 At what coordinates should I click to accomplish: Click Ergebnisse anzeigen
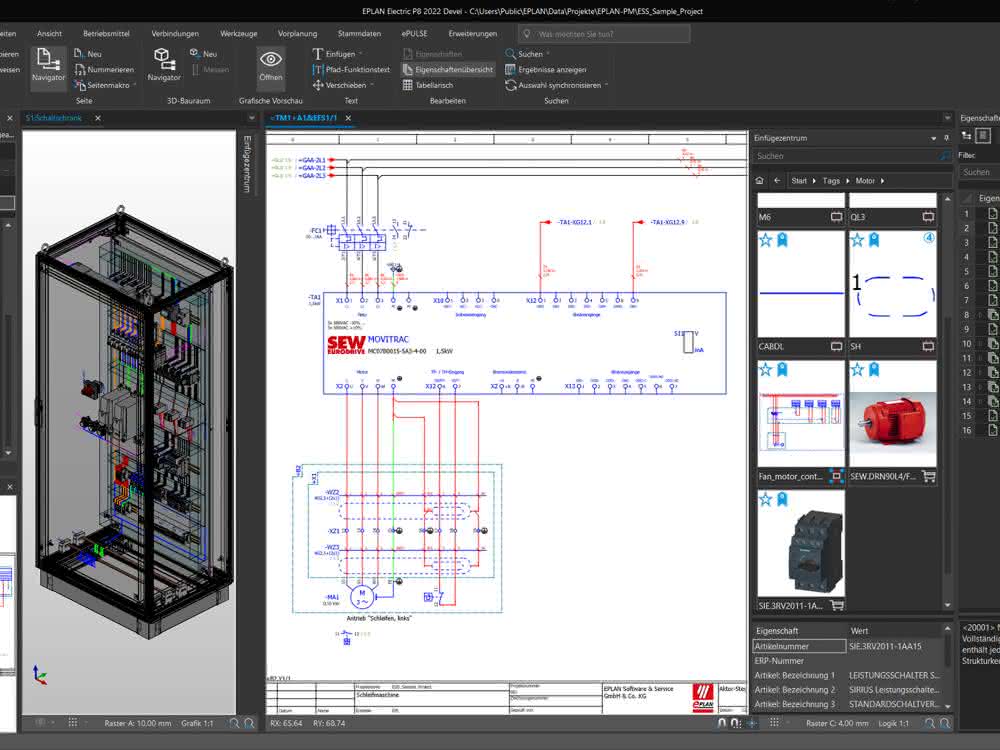point(545,70)
